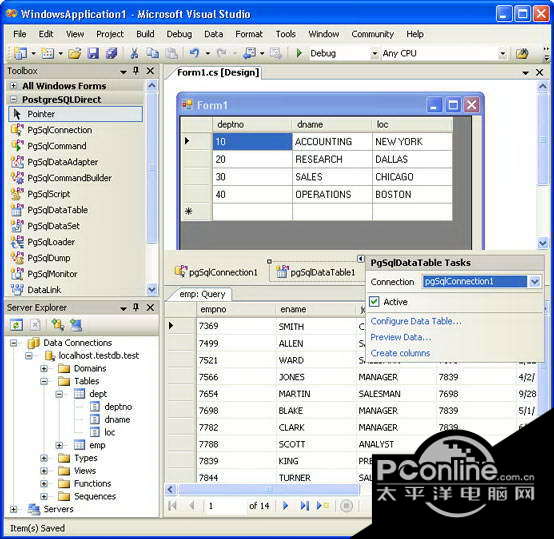
Task: Open the Community menu
Action: pyautogui.click(x=372, y=34)
